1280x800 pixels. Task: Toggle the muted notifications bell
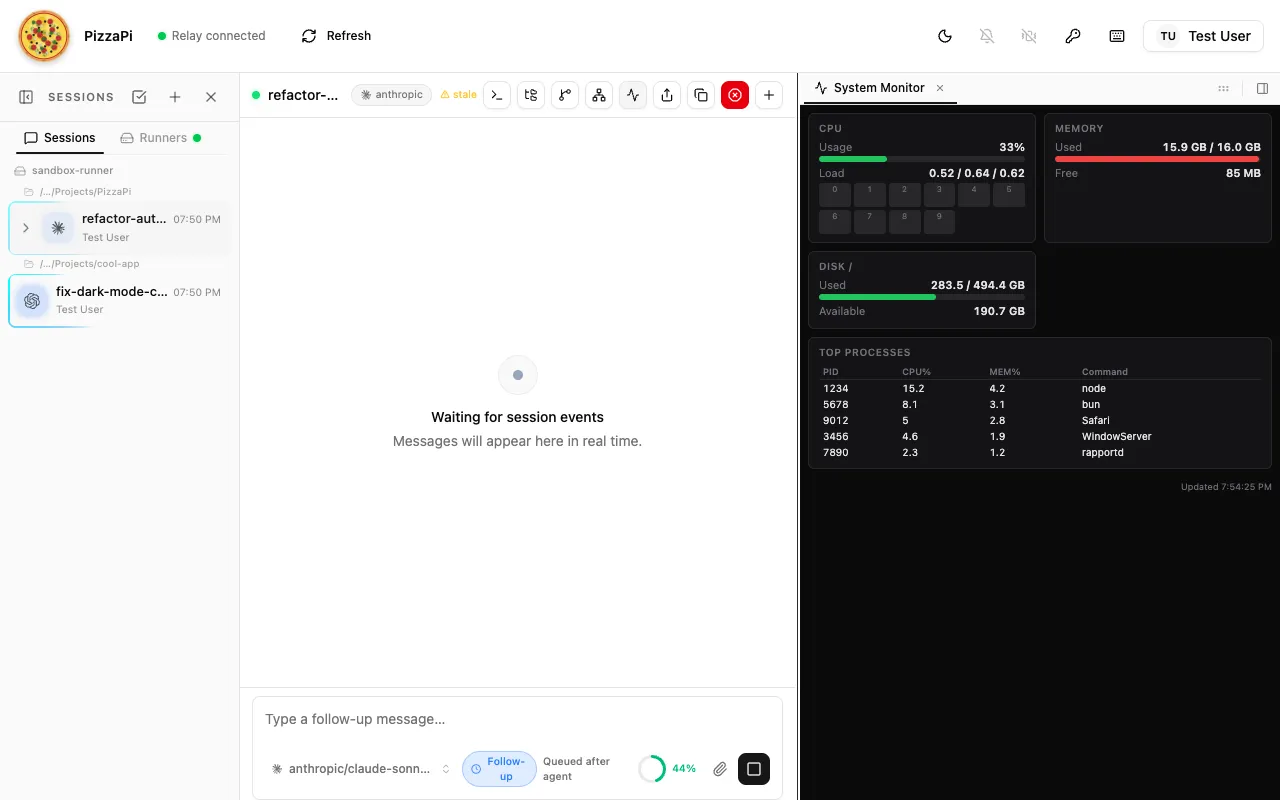(987, 36)
